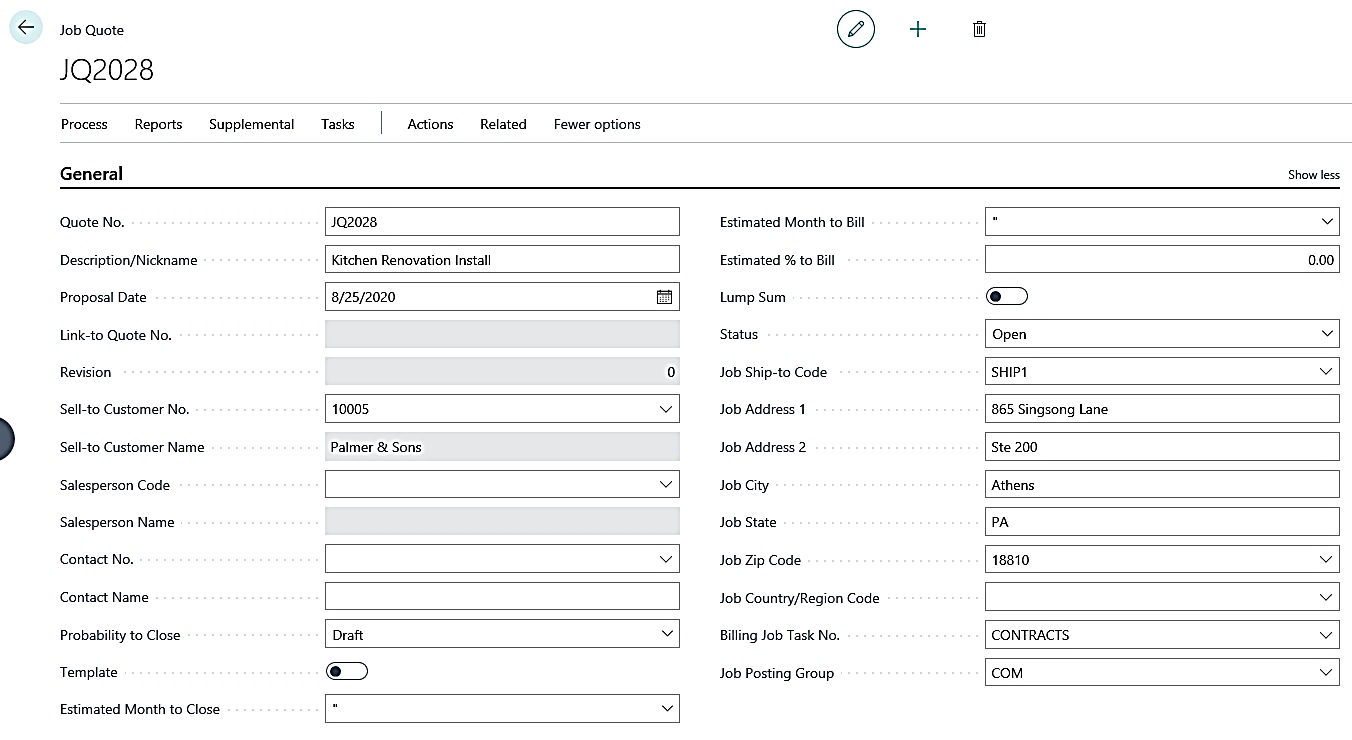1352x740 pixels.
Task: Toggle the Template switch
Action: (x=347, y=672)
